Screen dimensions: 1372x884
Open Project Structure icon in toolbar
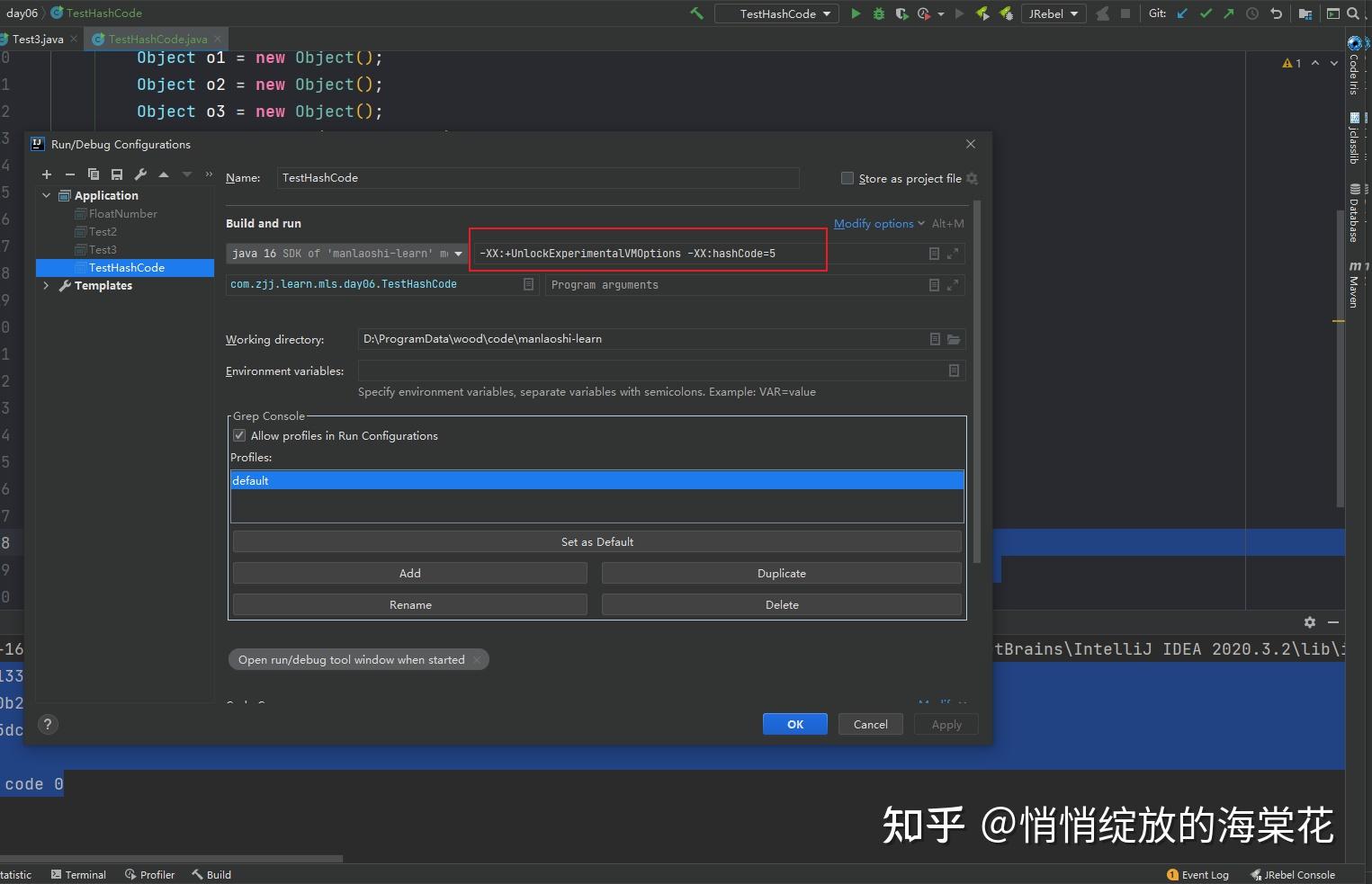tap(1305, 13)
